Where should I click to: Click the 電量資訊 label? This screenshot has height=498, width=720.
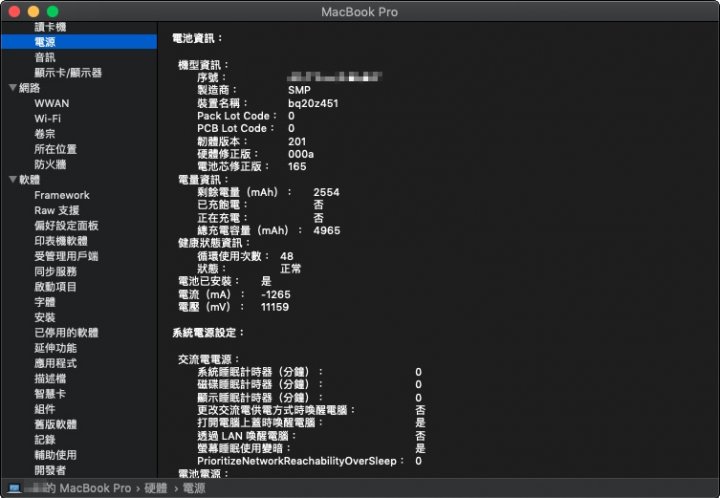coord(203,180)
